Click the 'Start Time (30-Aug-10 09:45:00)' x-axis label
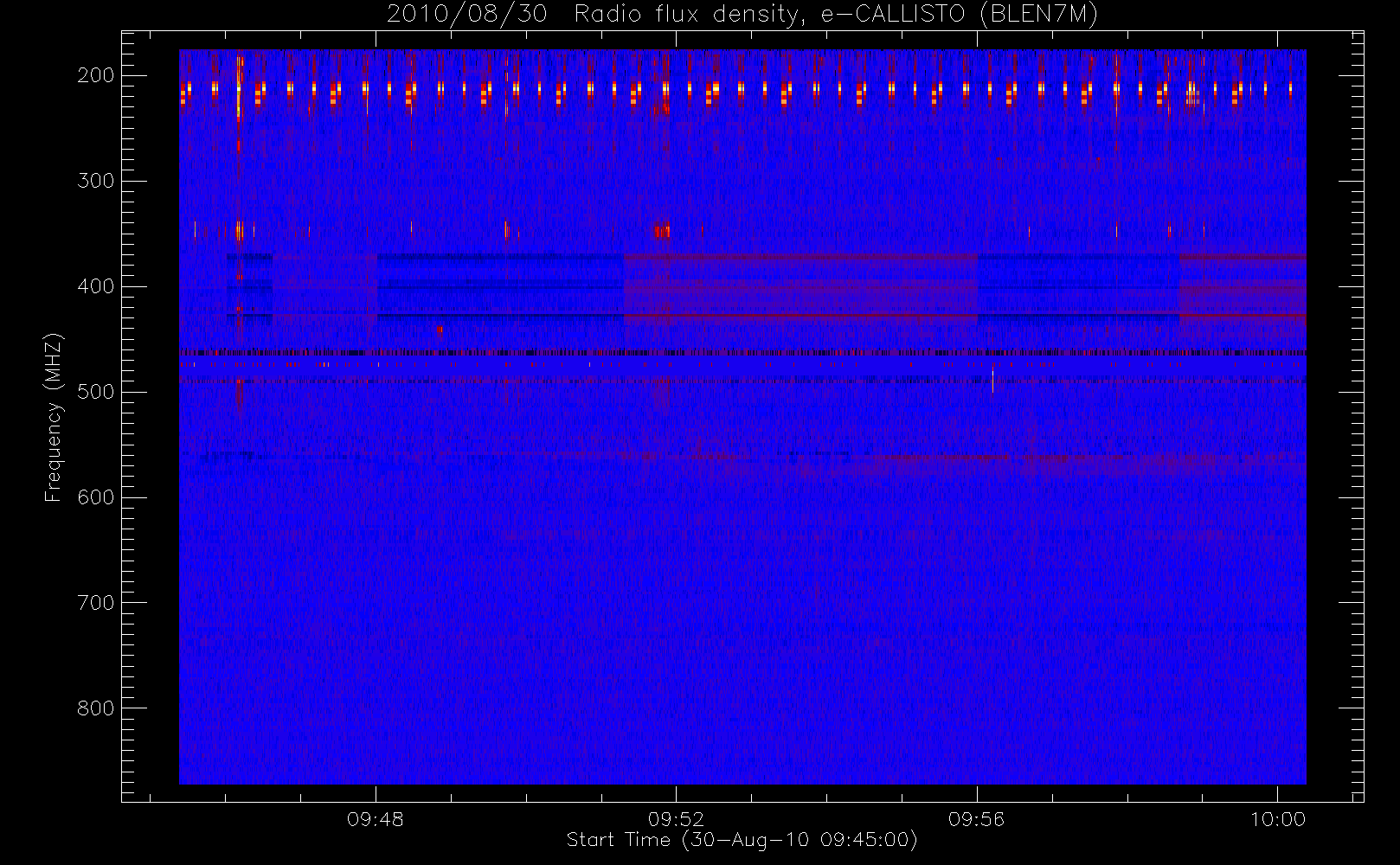 tap(742, 840)
